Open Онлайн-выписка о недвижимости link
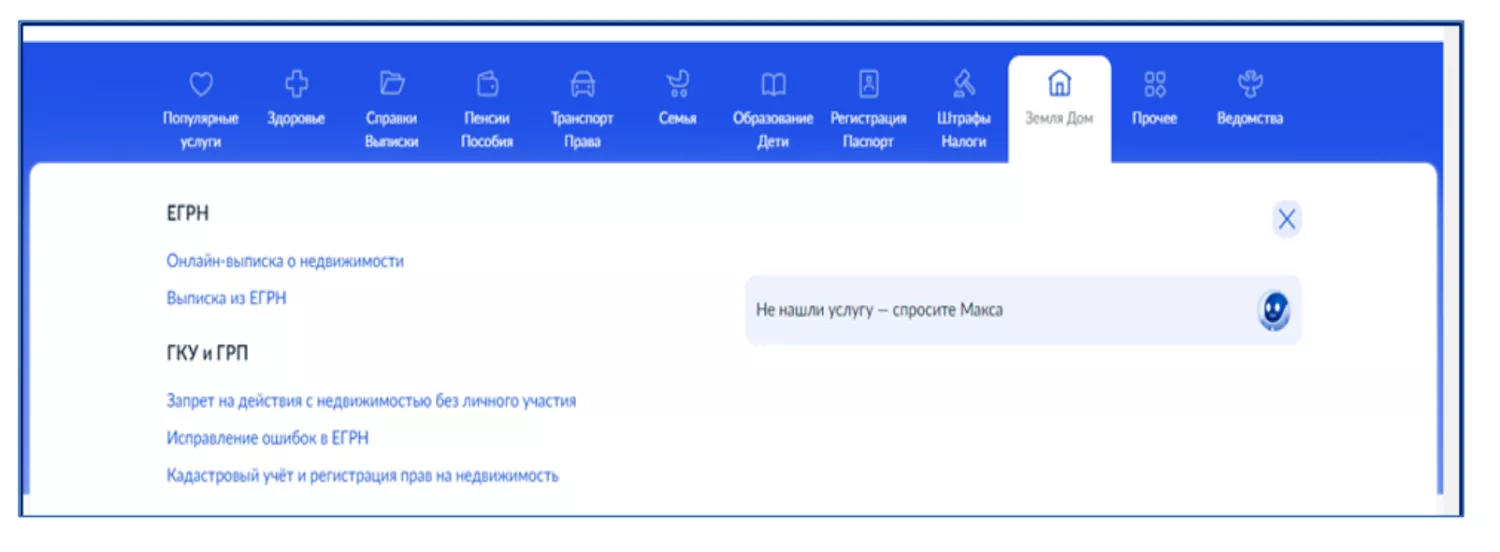1500x552 pixels. [285, 261]
